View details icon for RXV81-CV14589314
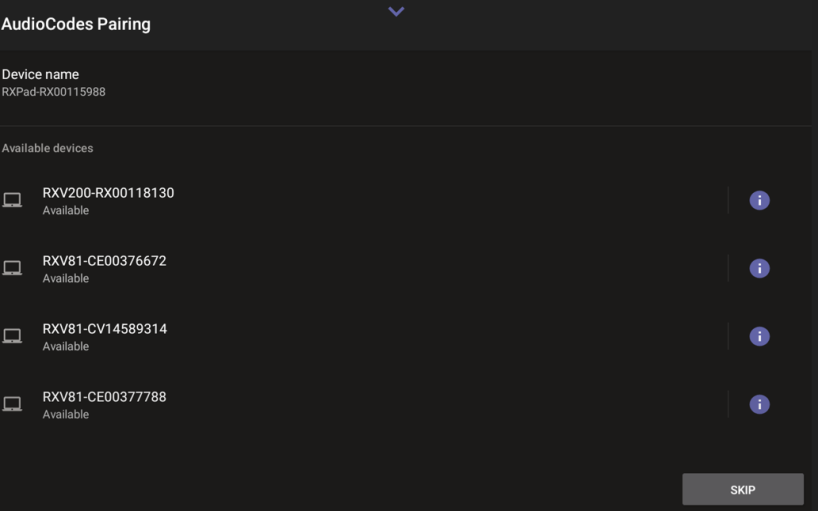The width and height of the screenshot is (818, 511). coord(759,336)
